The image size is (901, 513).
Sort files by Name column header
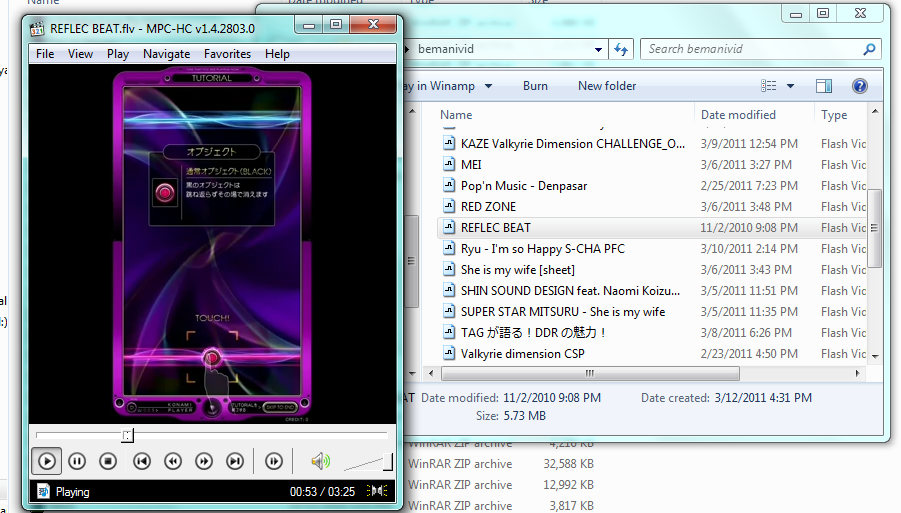pyautogui.click(x=456, y=115)
